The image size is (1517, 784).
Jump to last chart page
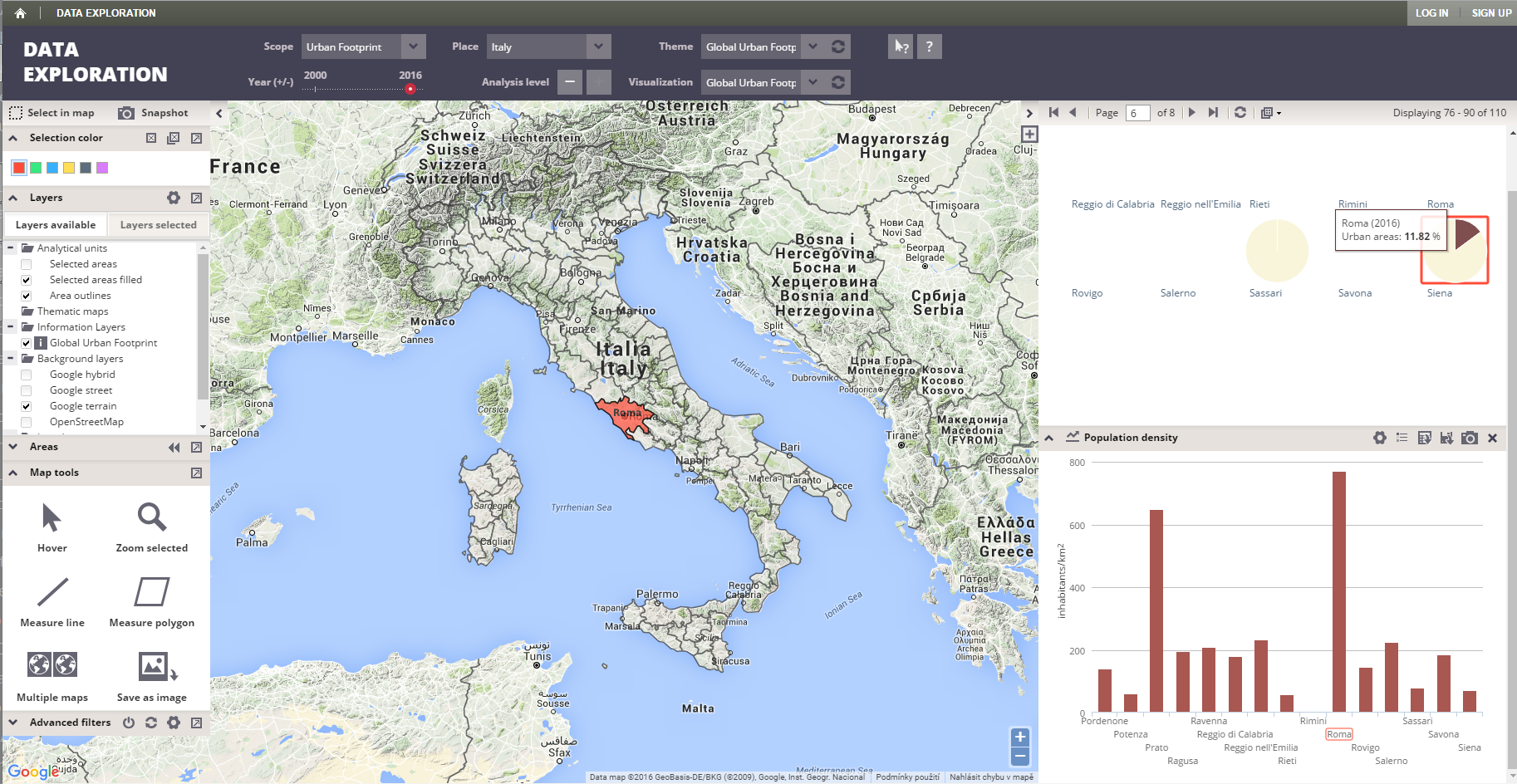click(x=1213, y=112)
